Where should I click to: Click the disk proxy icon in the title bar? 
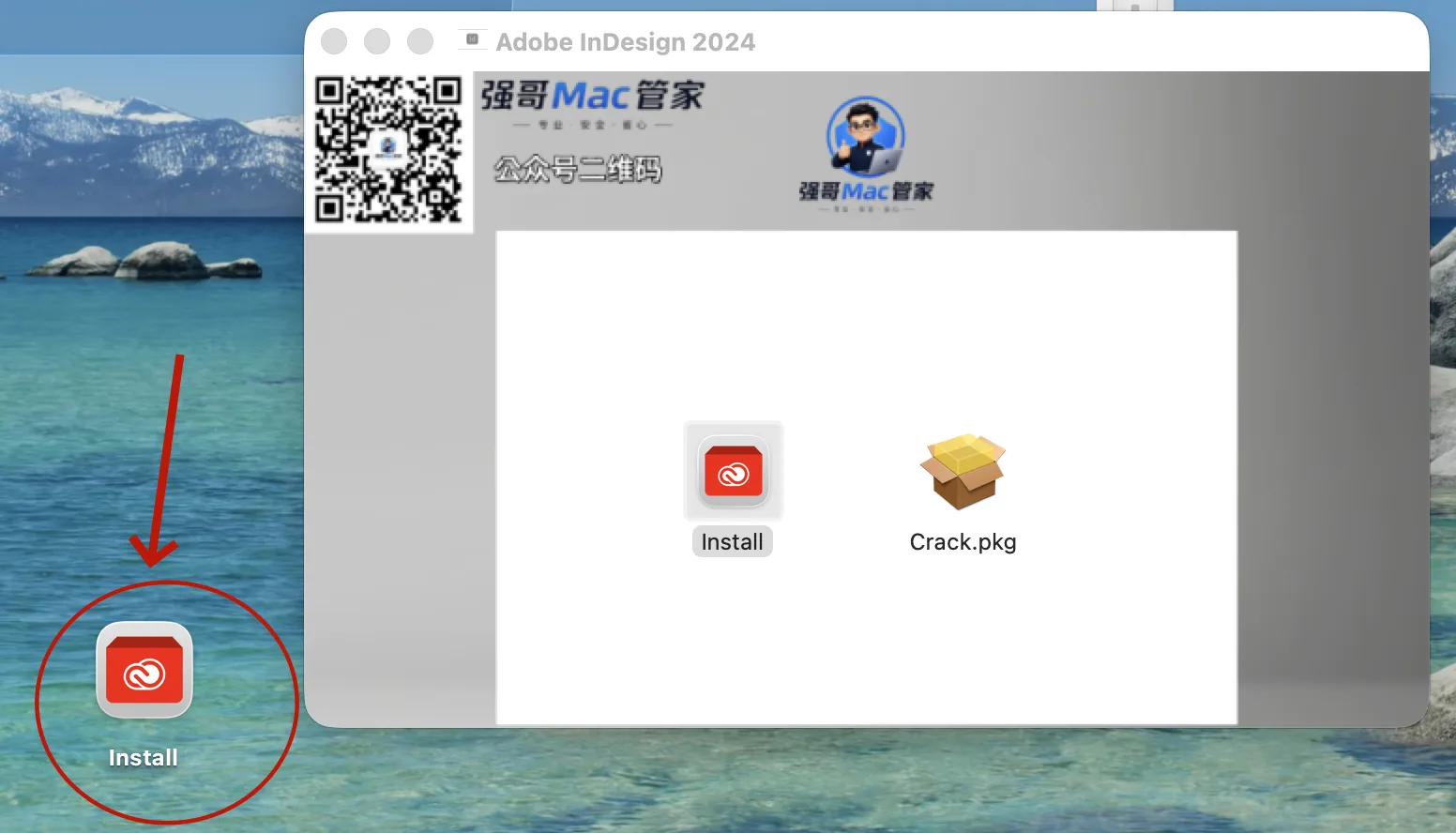point(473,40)
